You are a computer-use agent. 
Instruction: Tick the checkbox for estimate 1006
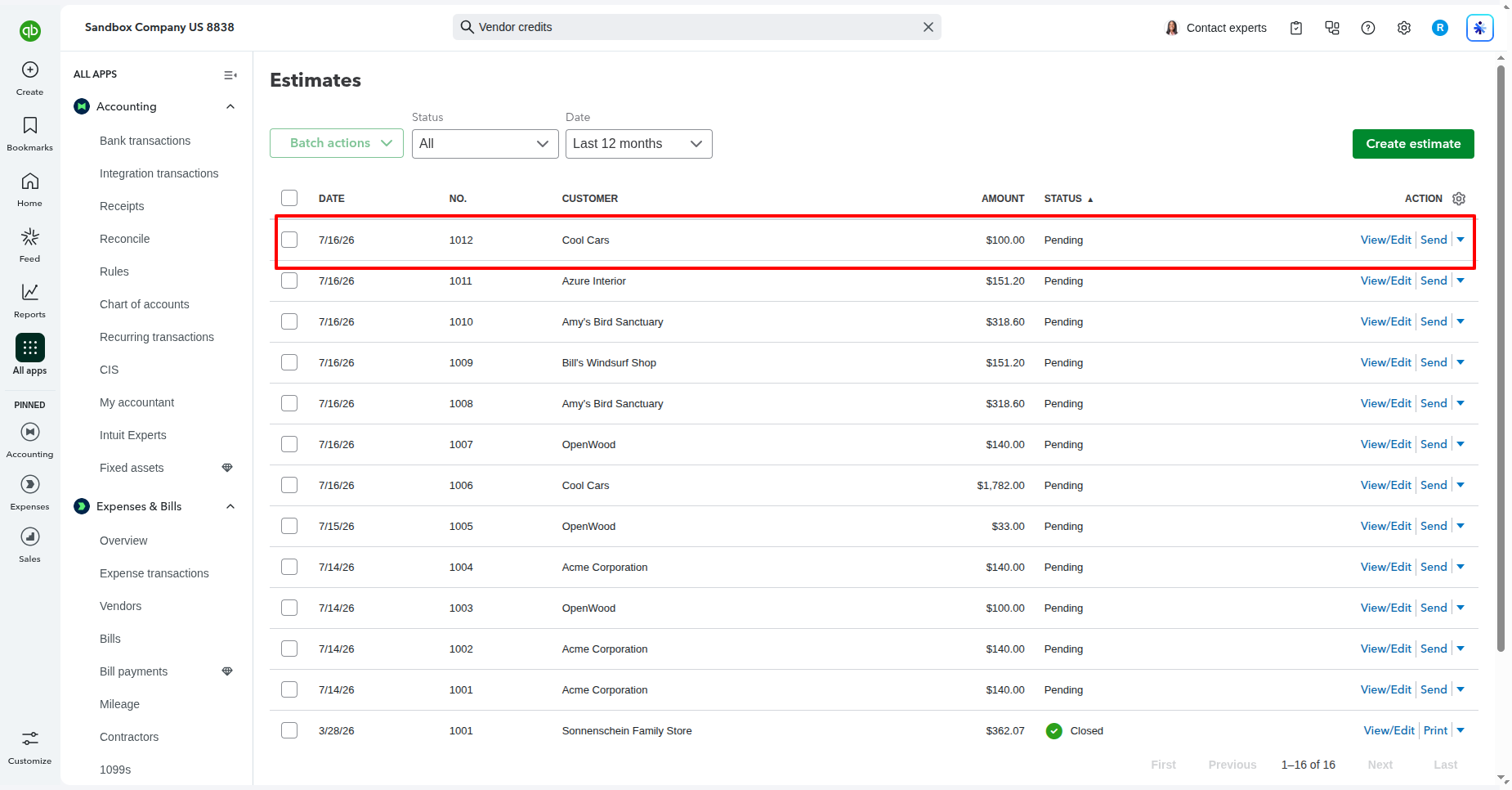coord(289,485)
